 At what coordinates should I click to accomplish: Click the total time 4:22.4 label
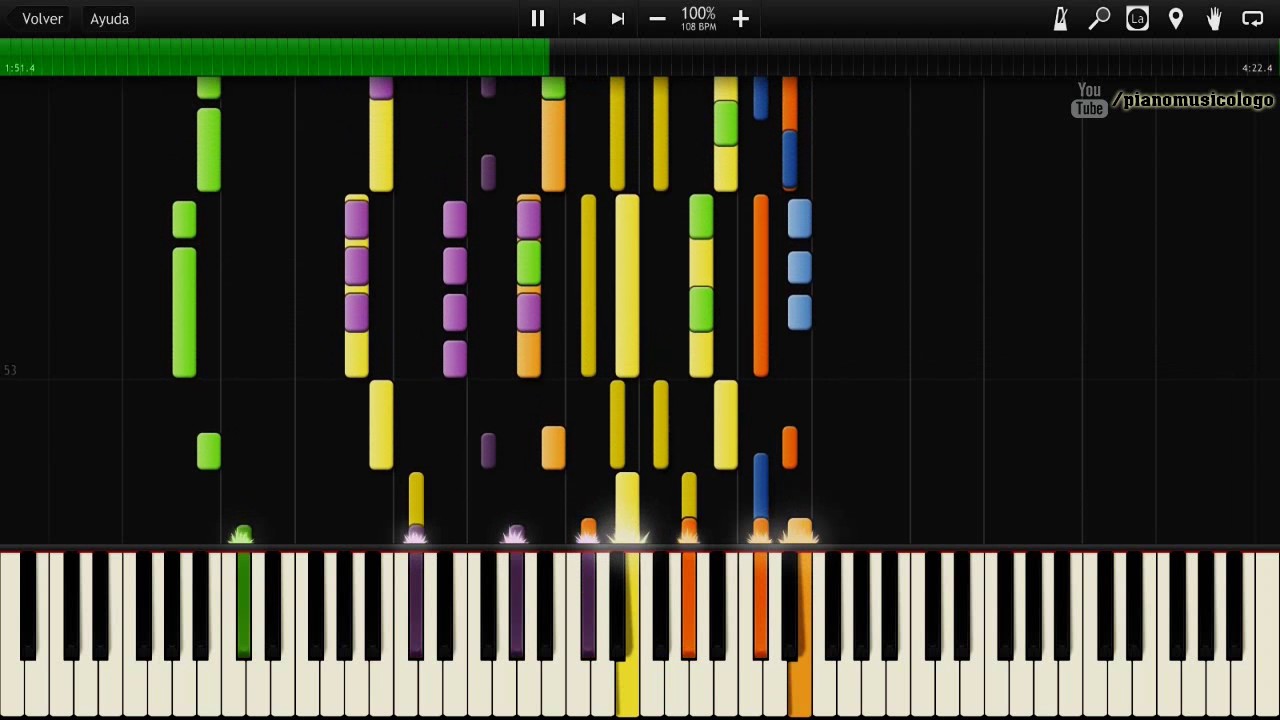coord(1257,68)
